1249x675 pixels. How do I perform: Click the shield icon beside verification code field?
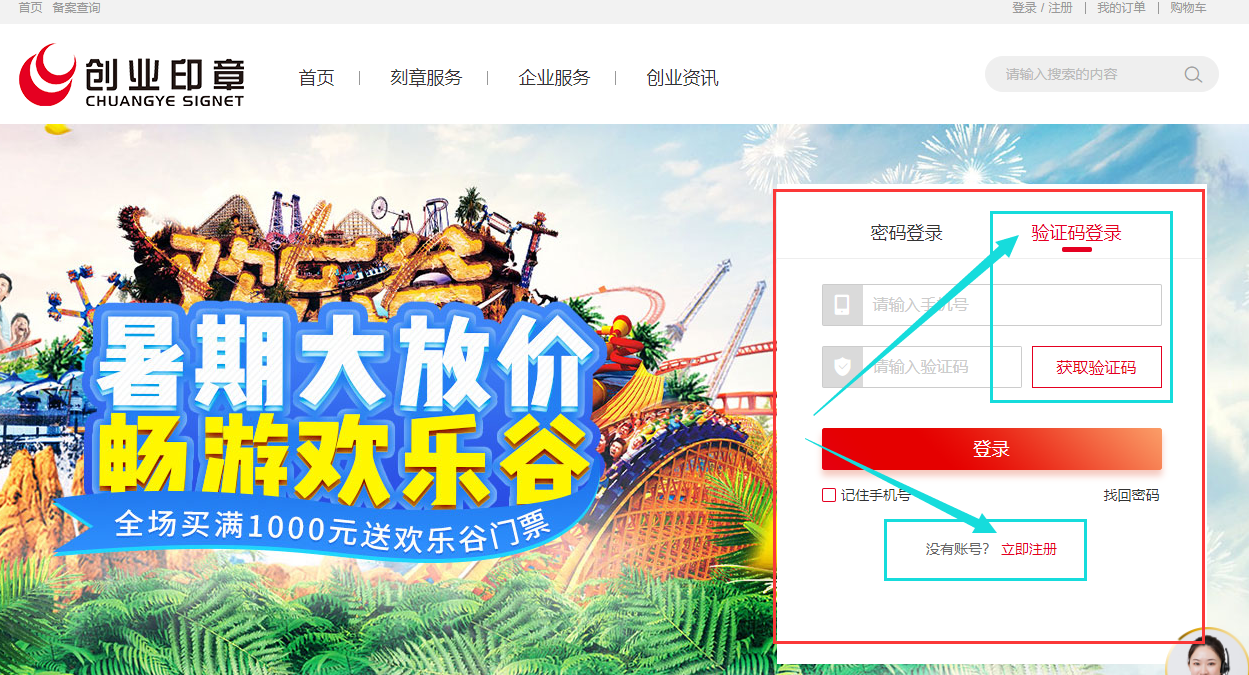pos(842,367)
